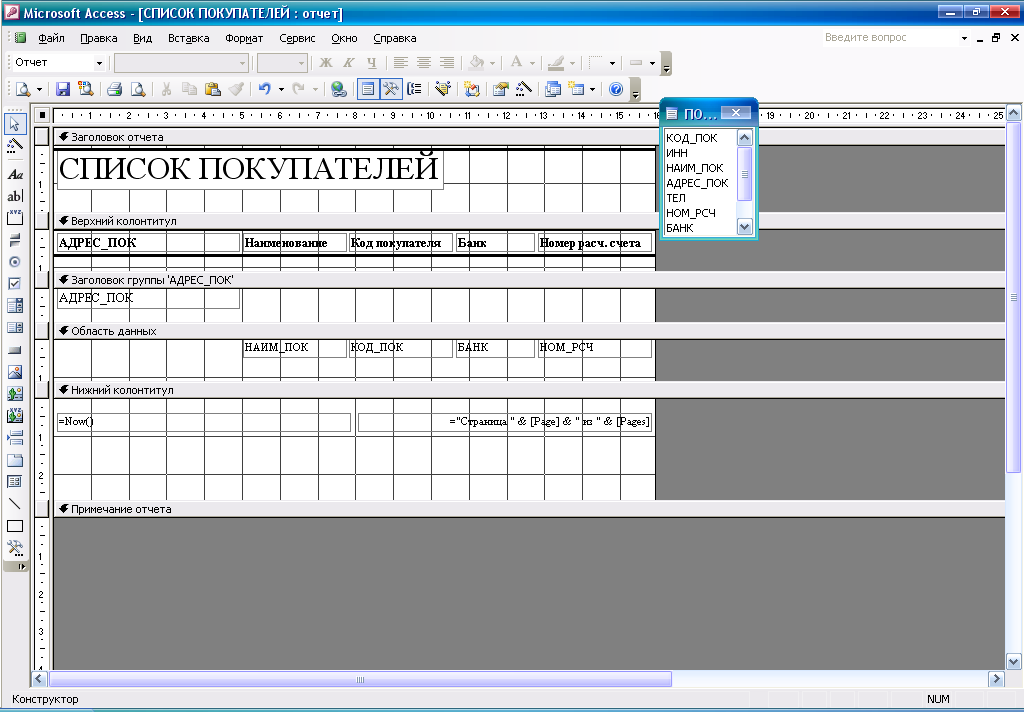The height and width of the screenshot is (712, 1024).
Task: Select НОМ_РСЧ in the field list
Action: (x=690, y=213)
